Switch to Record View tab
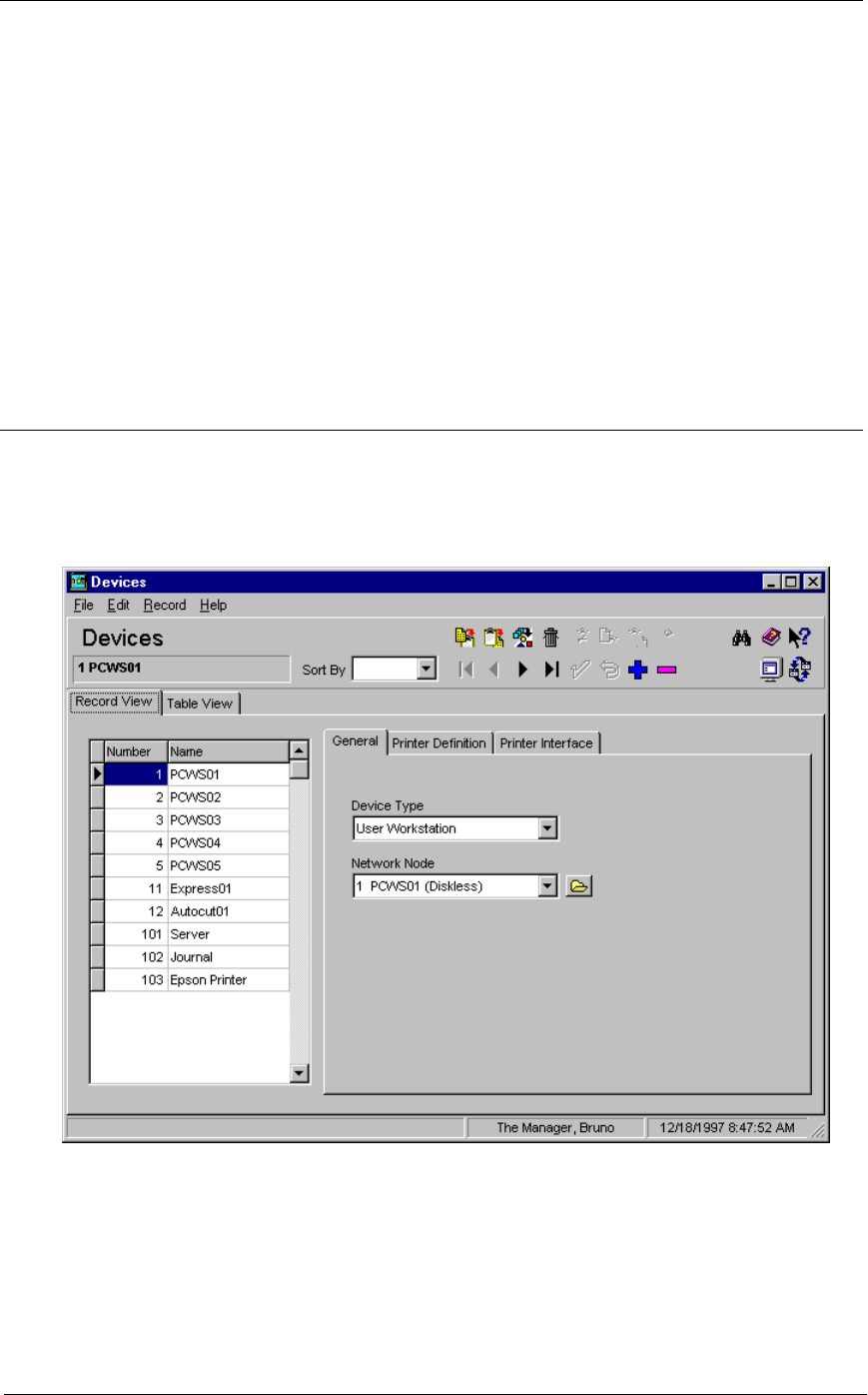This screenshot has height=1395, width=868. click(x=114, y=701)
